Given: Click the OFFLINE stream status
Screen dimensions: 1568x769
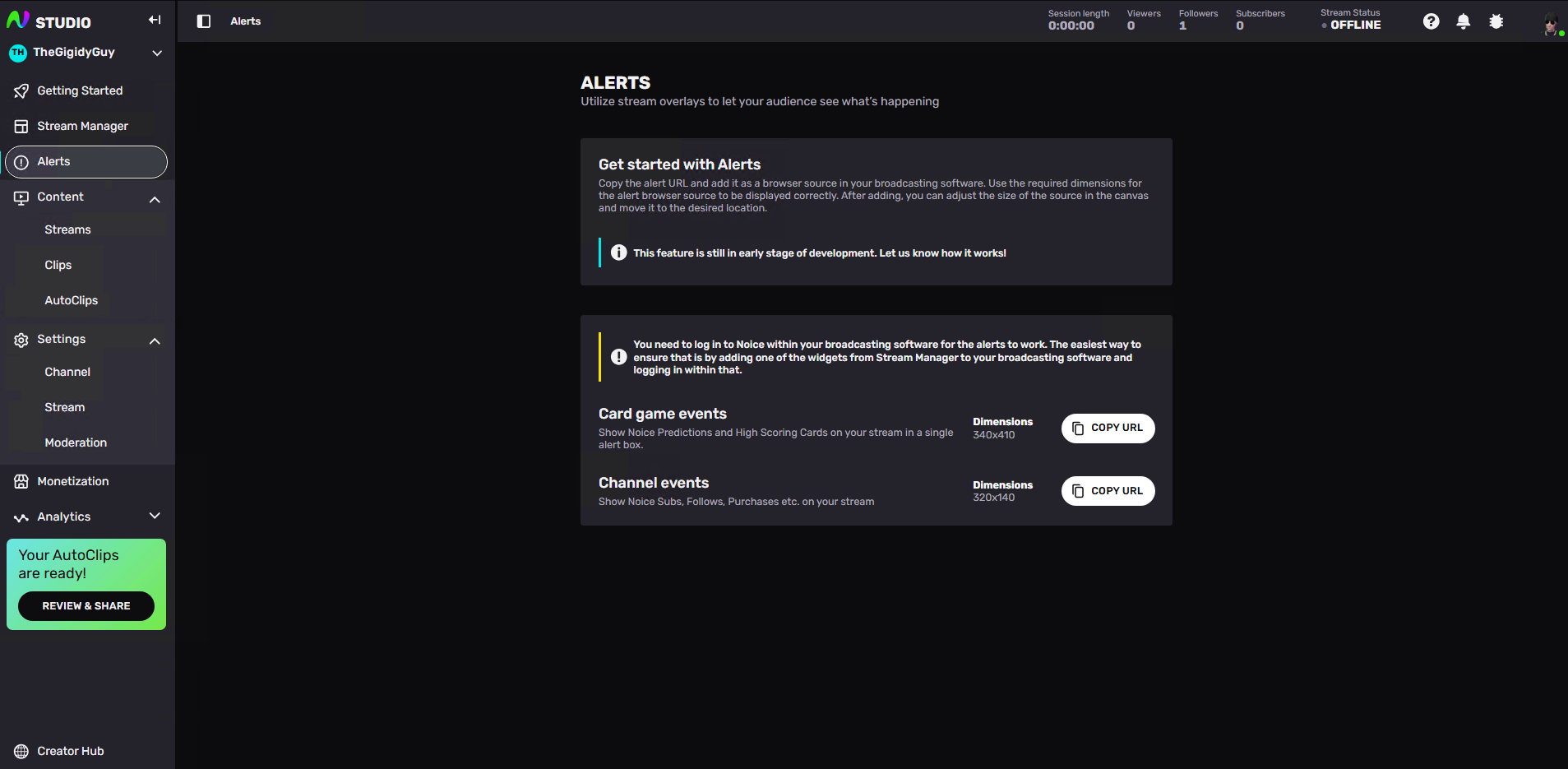Looking at the screenshot, I should click(1355, 25).
